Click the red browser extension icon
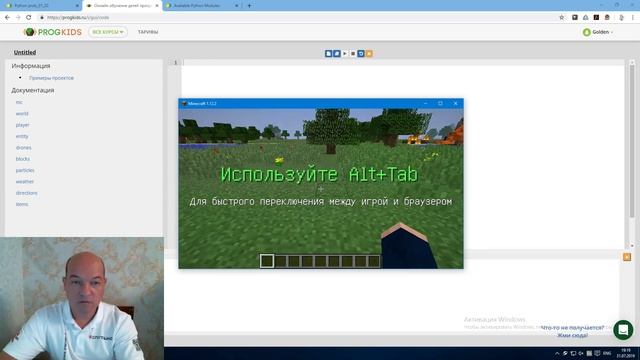Image resolution: width=640 pixels, height=360 pixels. click(x=607, y=18)
